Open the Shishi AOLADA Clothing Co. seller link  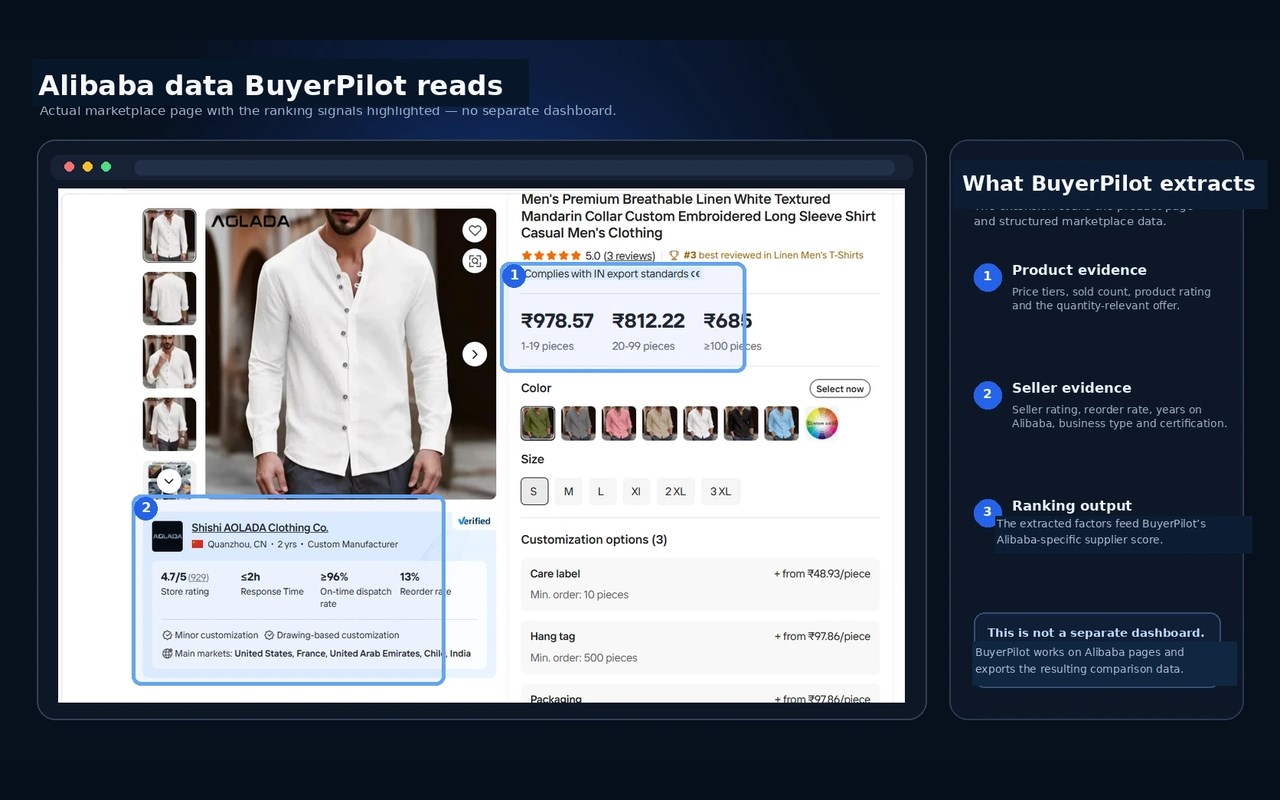(260, 528)
